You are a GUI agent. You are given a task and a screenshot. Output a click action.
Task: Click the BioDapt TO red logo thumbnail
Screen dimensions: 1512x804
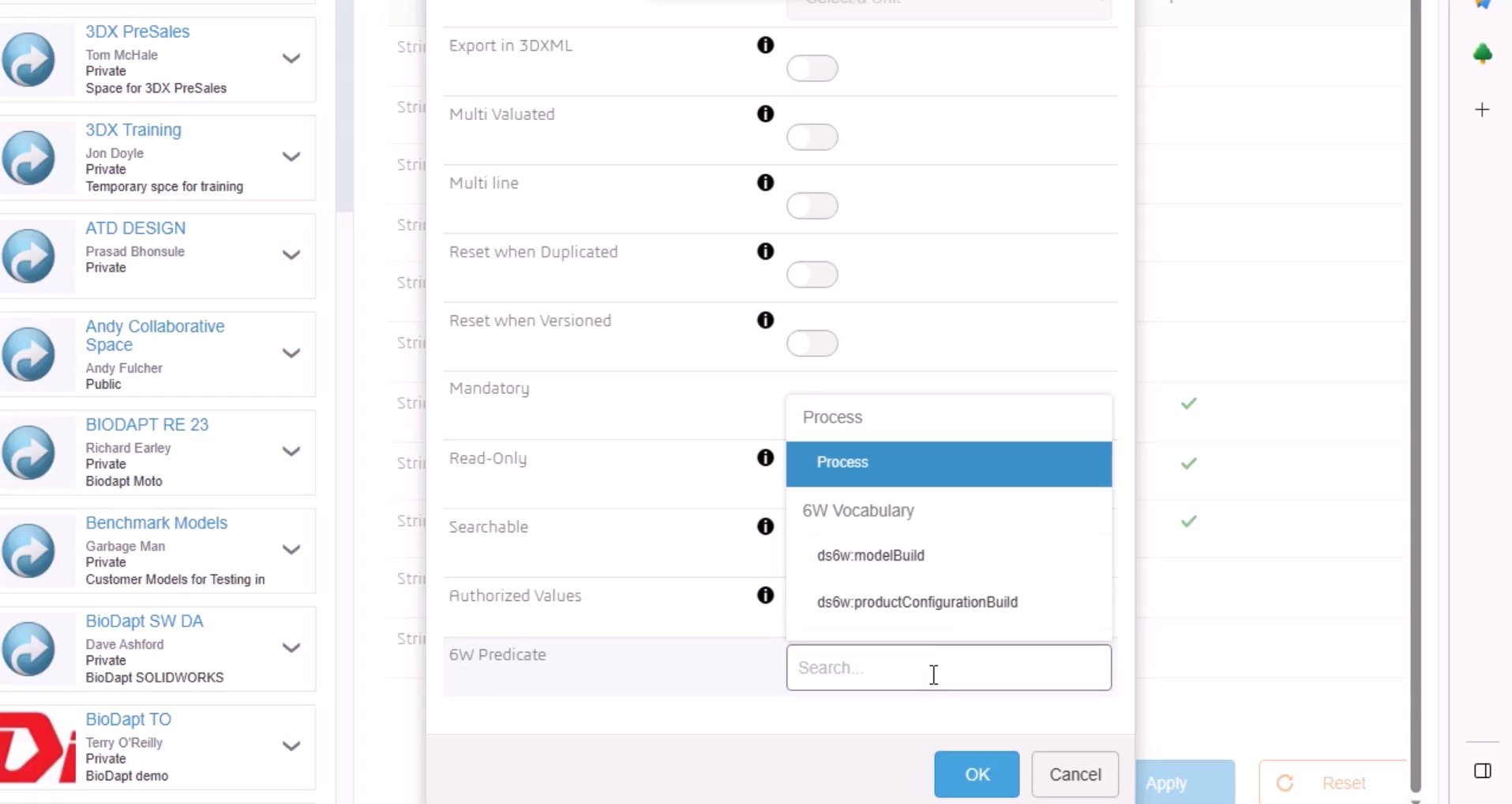click(37, 747)
